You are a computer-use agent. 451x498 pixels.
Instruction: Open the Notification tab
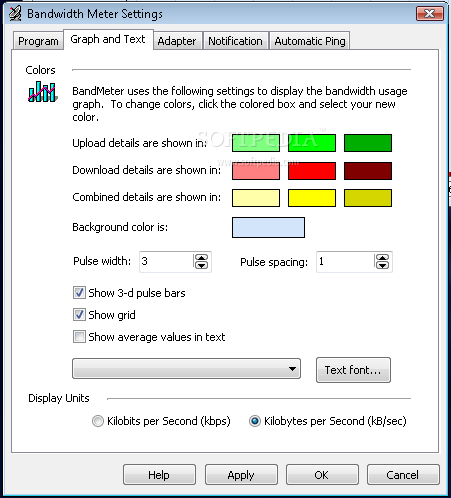[235, 41]
